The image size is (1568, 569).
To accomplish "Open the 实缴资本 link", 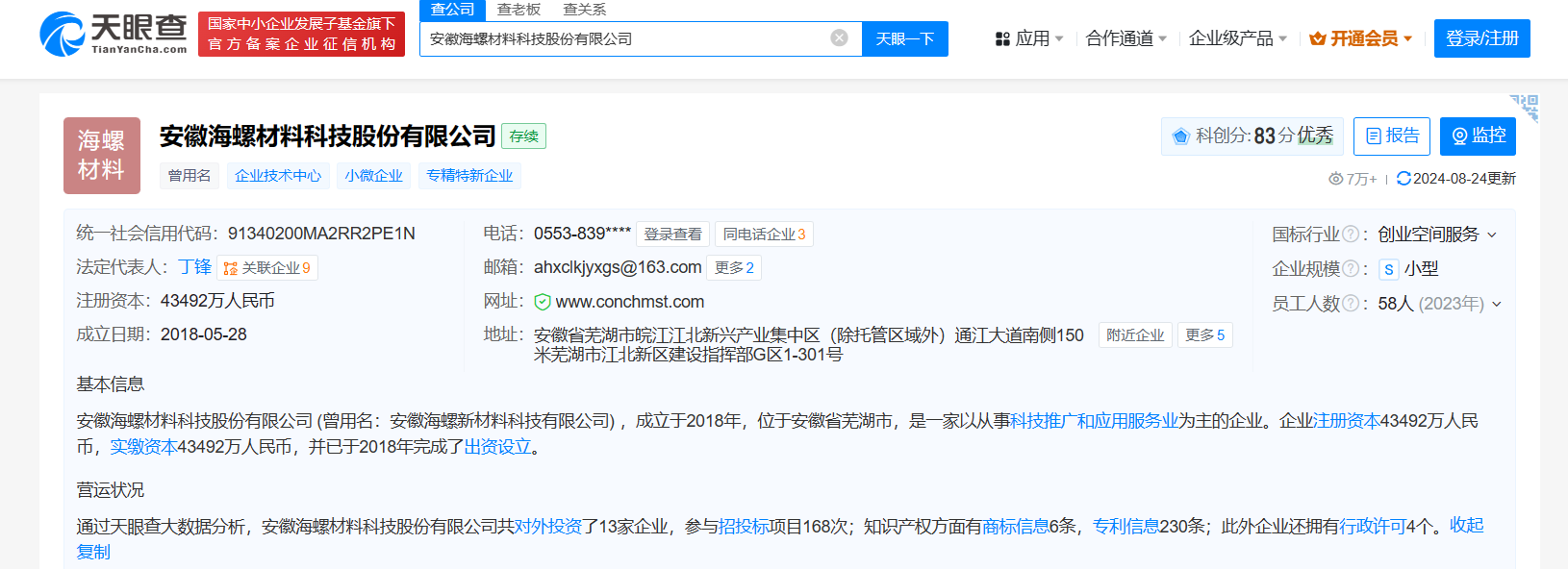I will click(x=143, y=447).
